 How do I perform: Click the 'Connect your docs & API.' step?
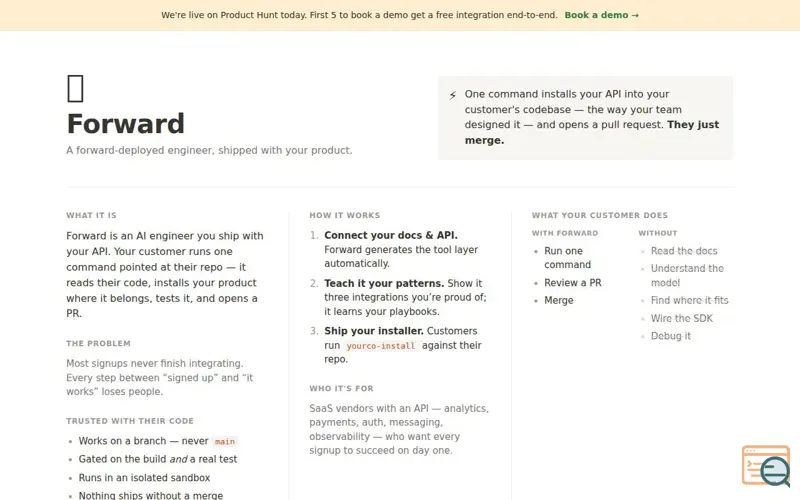click(391, 235)
